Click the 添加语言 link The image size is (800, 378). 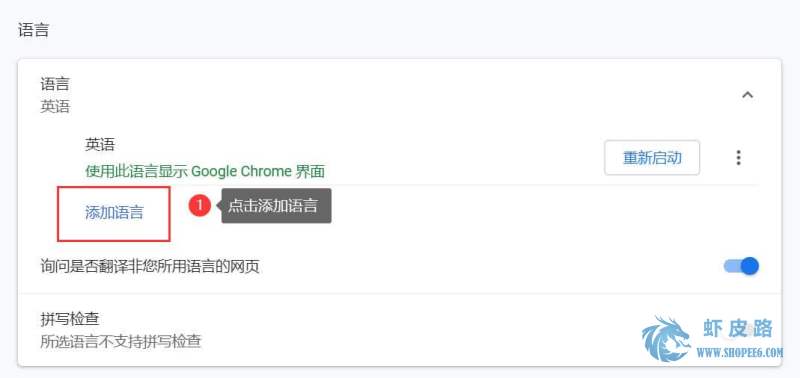pyautogui.click(x=114, y=213)
